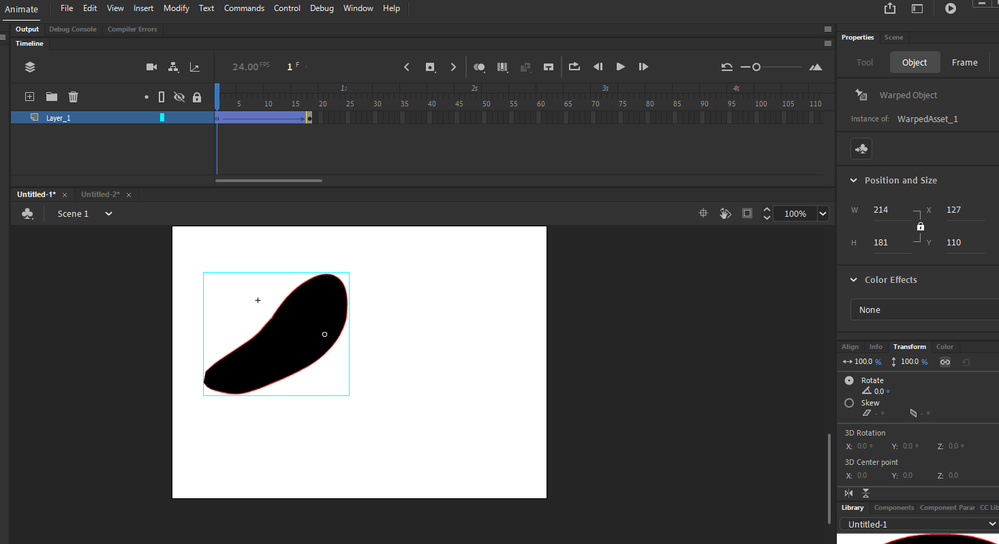Delete layer with the trash icon
Screen dimensions: 999x544
(x=73, y=97)
